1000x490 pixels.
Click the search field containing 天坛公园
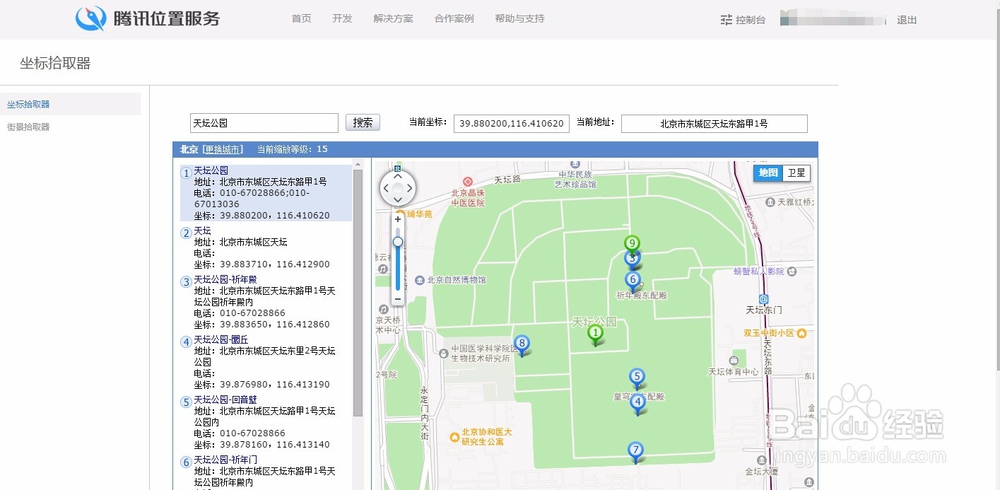click(264, 123)
